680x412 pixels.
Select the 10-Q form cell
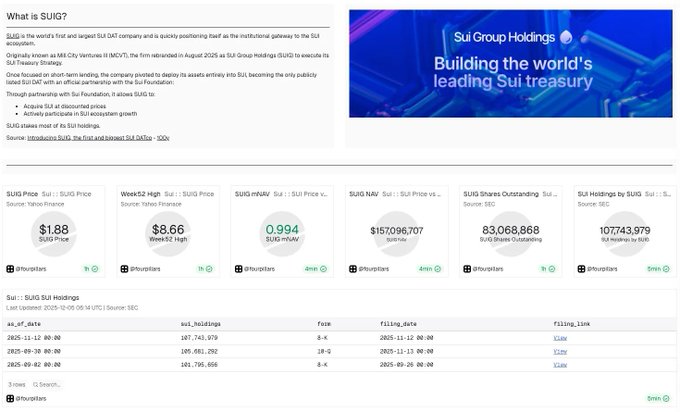pyautogui.click(x=324, y=351)
